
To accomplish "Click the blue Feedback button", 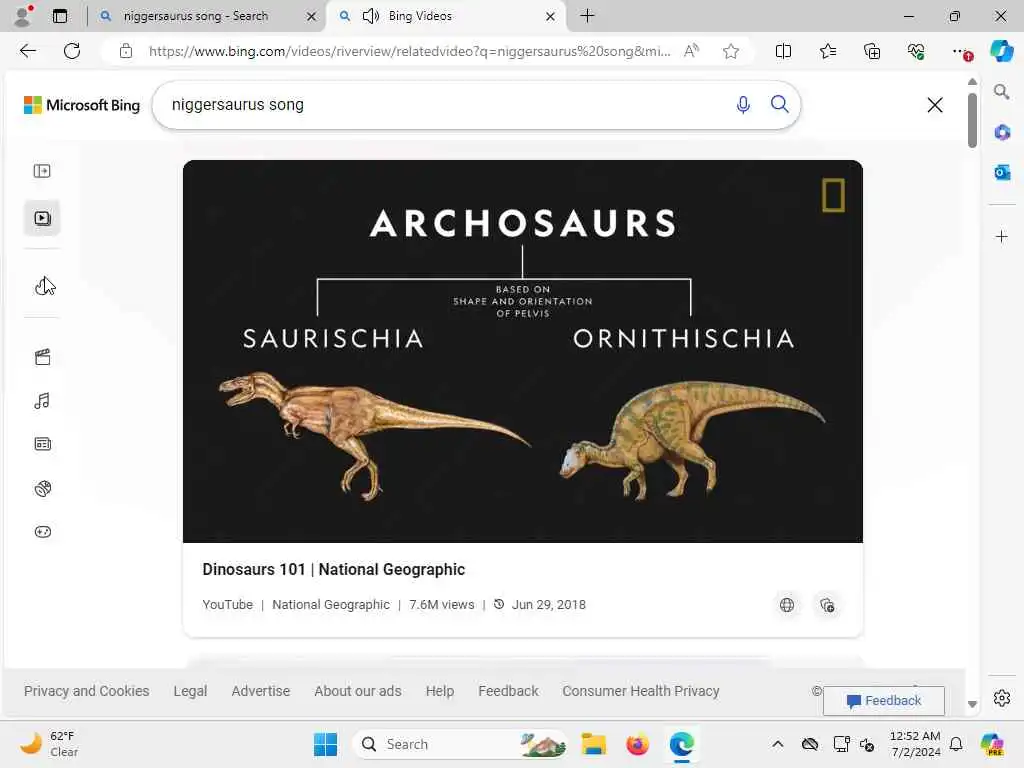I will (884, 701).
